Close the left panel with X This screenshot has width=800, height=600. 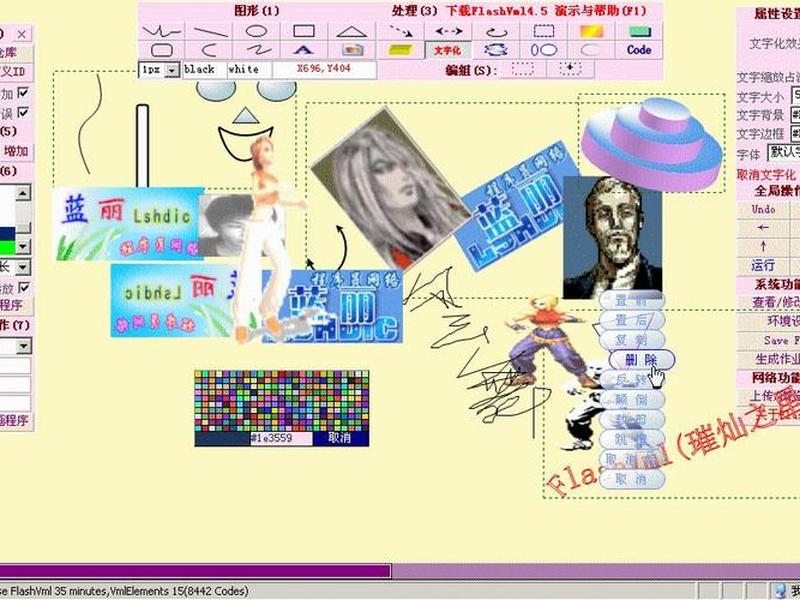pyautogui.click(x=21, y=34)
